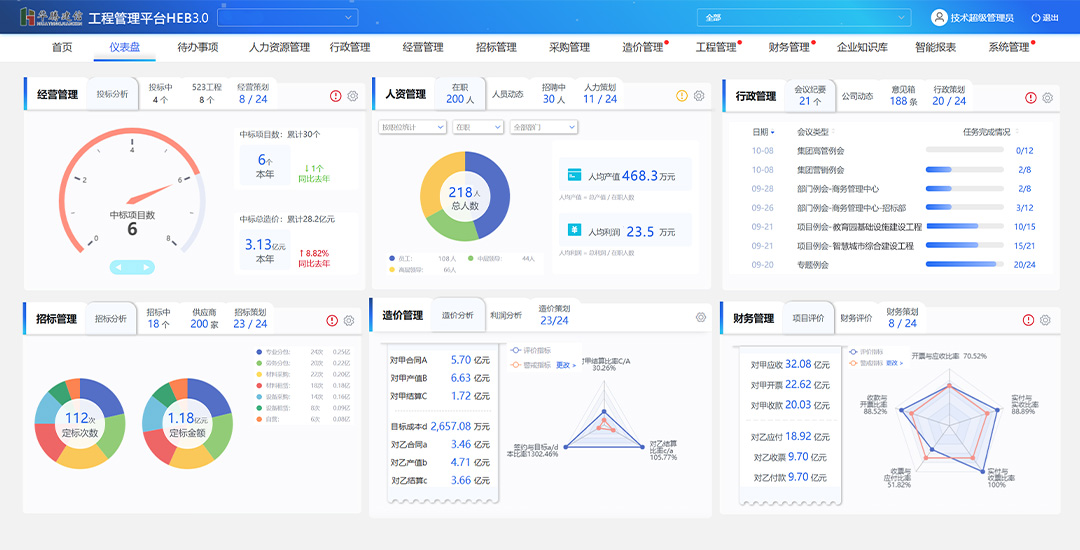Open the 招标管理 panel settings gear
The image size is (1080, 550).
[x=349, y=320]
